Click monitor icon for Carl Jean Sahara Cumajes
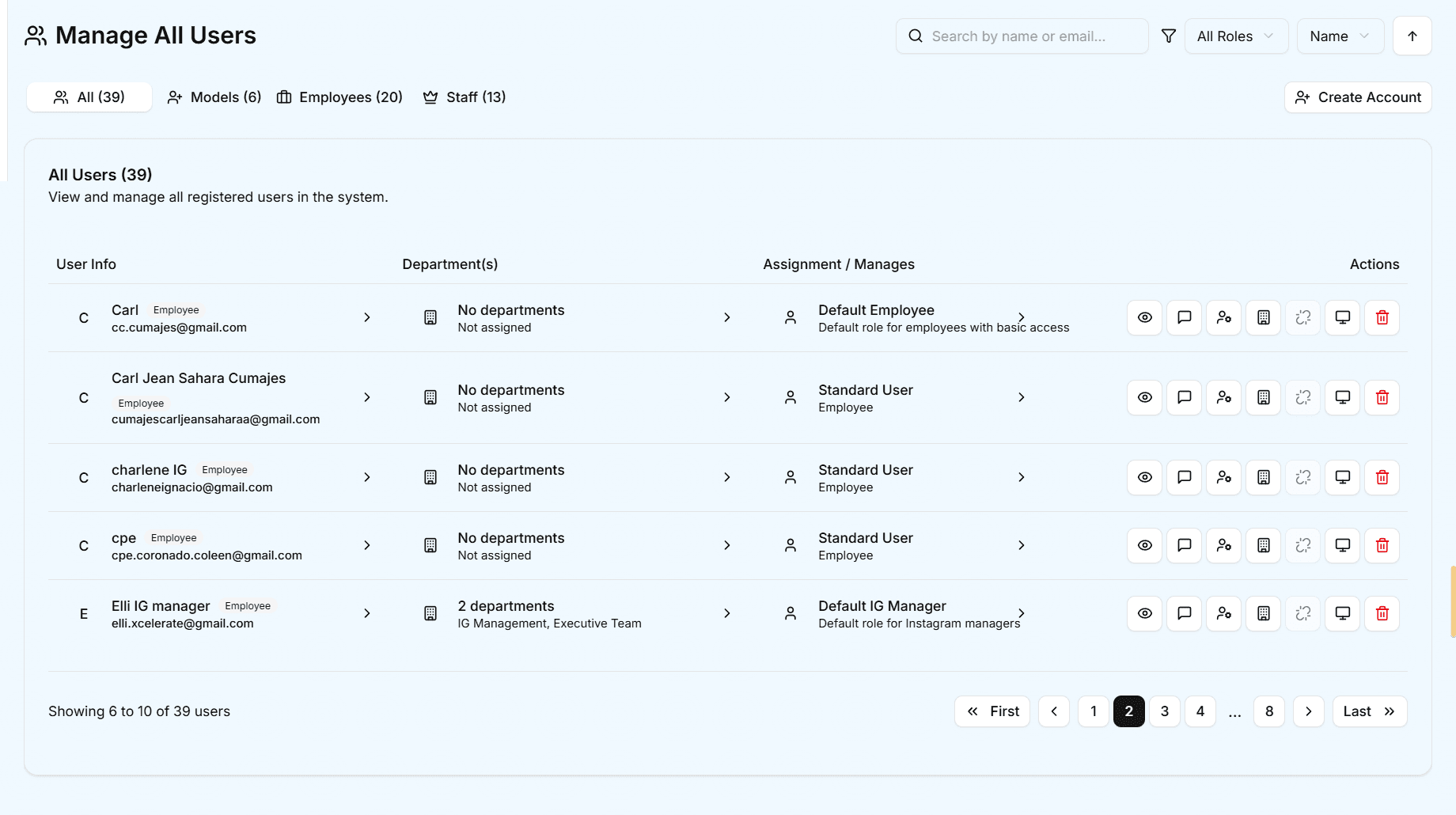The image size is (1456, 815). click(1343, 397)
